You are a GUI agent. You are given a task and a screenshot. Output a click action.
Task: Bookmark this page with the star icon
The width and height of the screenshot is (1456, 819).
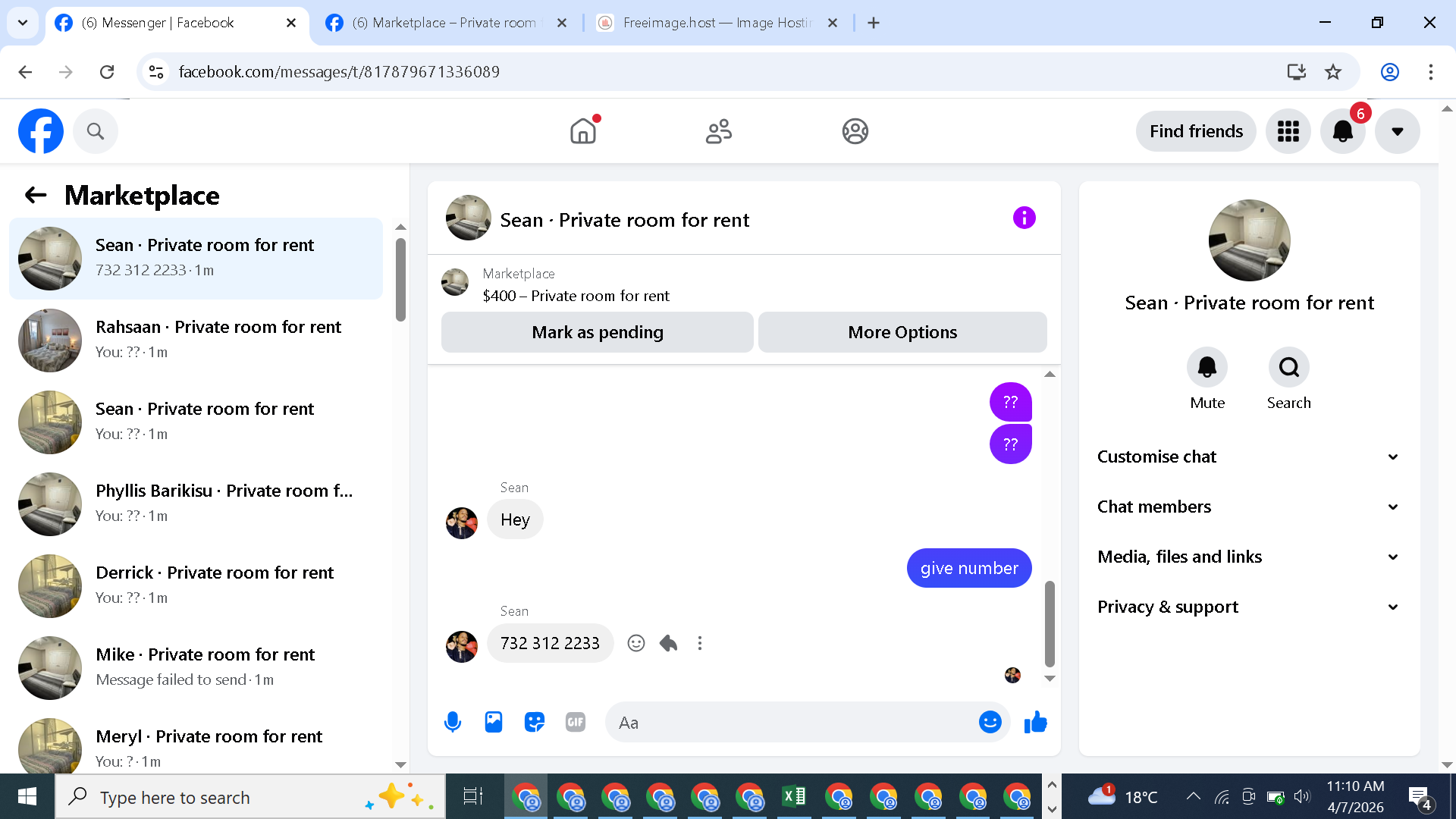pos(1333,71)
